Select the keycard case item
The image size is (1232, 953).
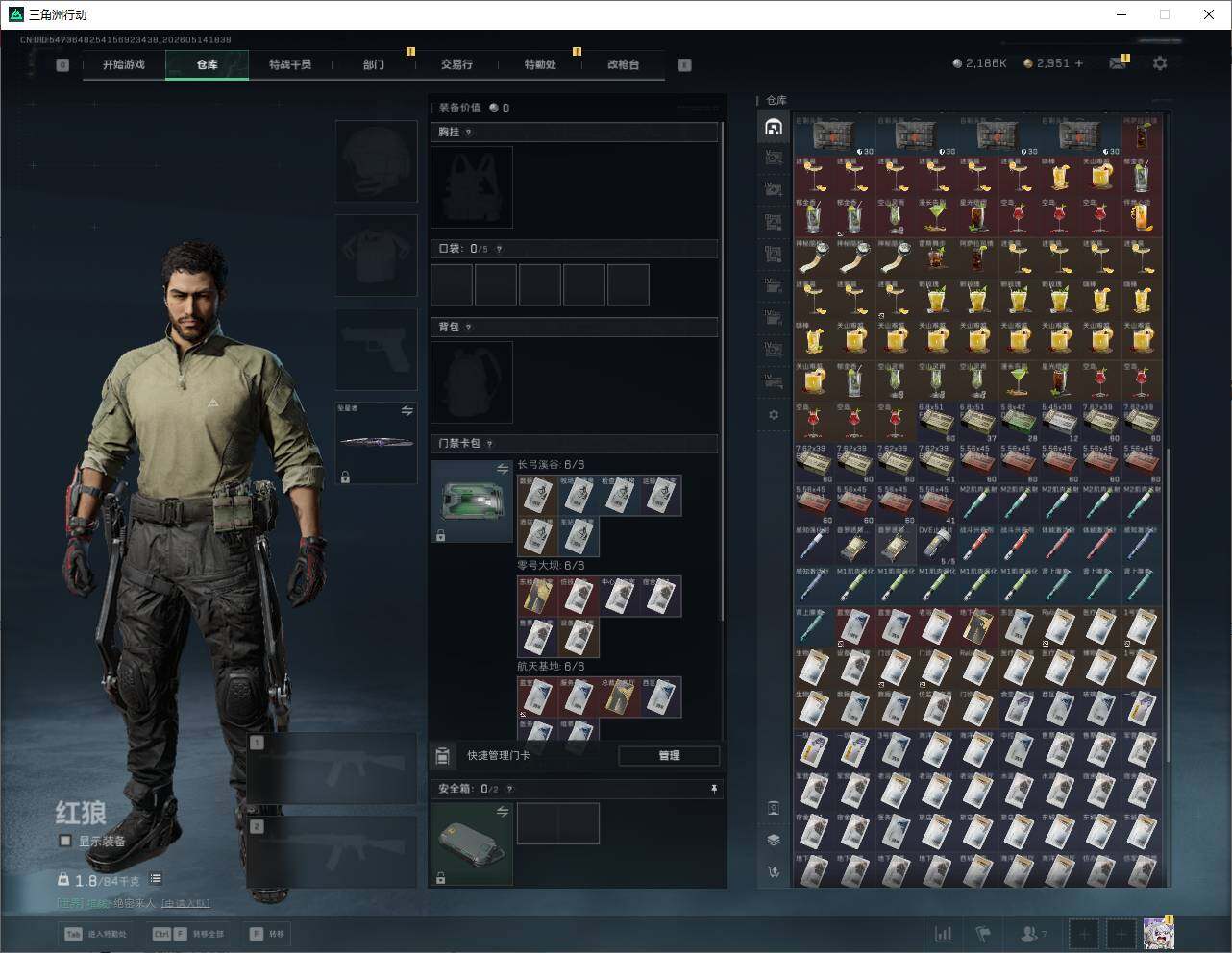(472, 501)
